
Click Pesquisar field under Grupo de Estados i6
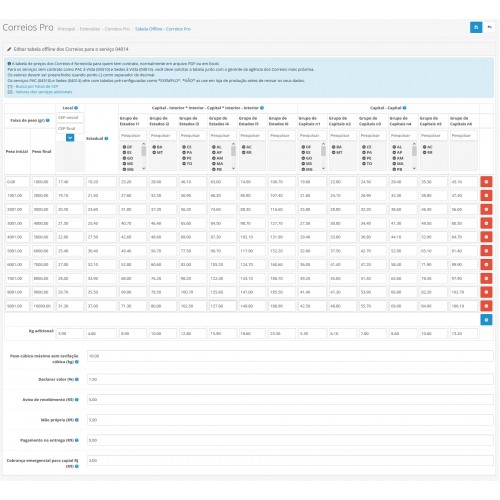[282, 136]
